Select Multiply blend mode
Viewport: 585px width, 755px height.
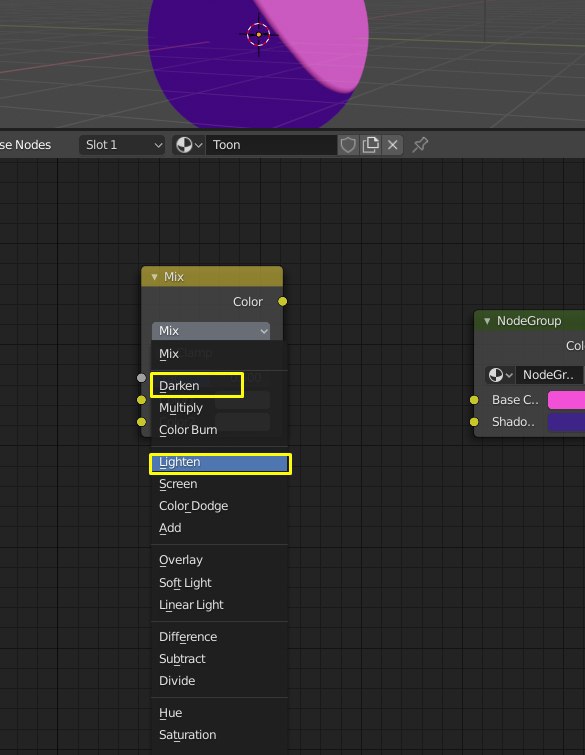220,408
